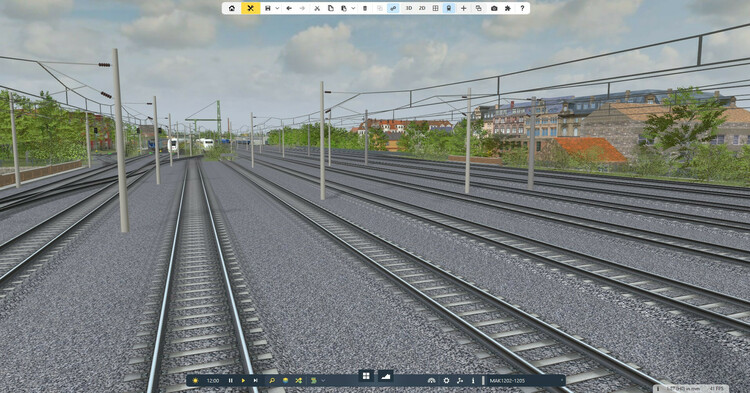This screenshot has height=393, width=750.
Task: Click the 12:00 time of day field
Action: (x=213, y=381)
